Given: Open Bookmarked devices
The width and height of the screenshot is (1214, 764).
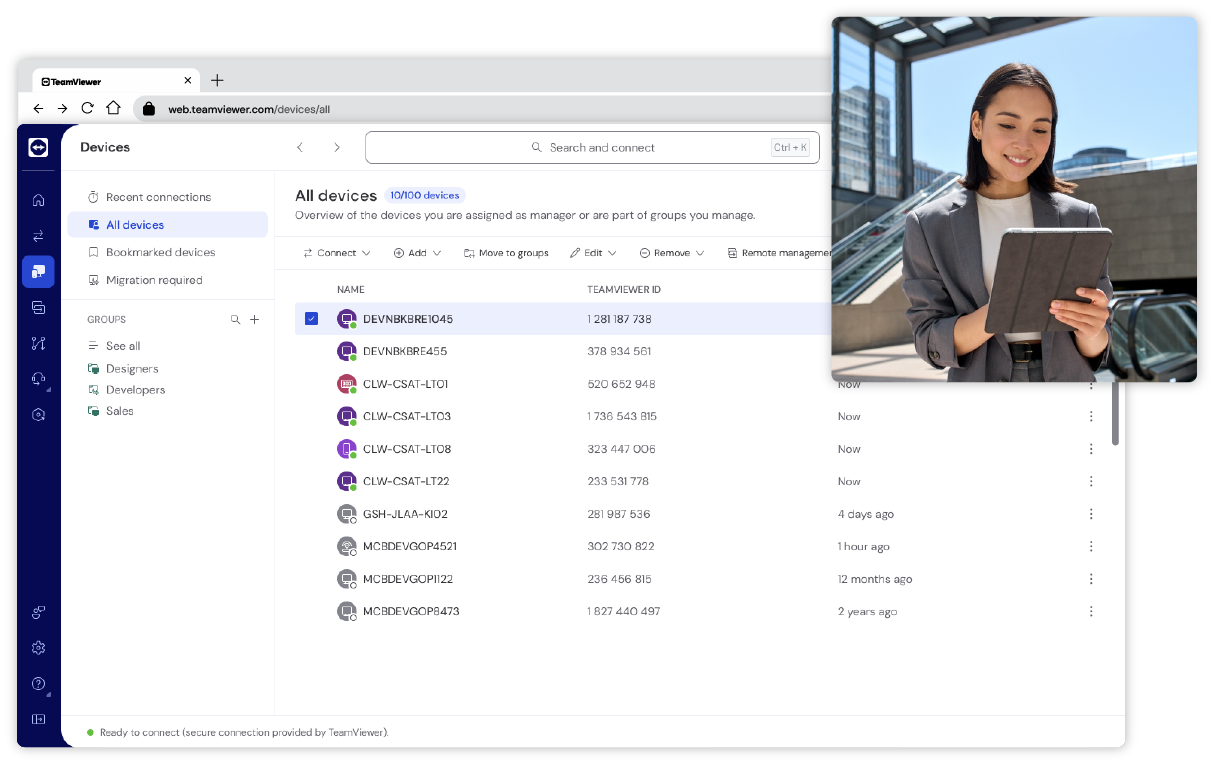Looking at the screenshot, I should click(168, 252).
